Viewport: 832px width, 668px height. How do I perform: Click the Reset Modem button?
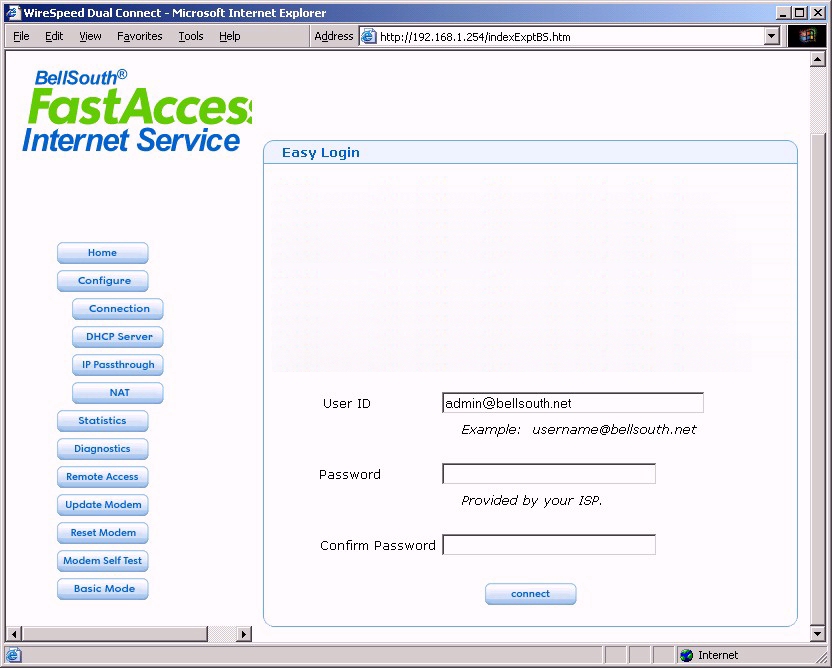click(x=102, y=533)
